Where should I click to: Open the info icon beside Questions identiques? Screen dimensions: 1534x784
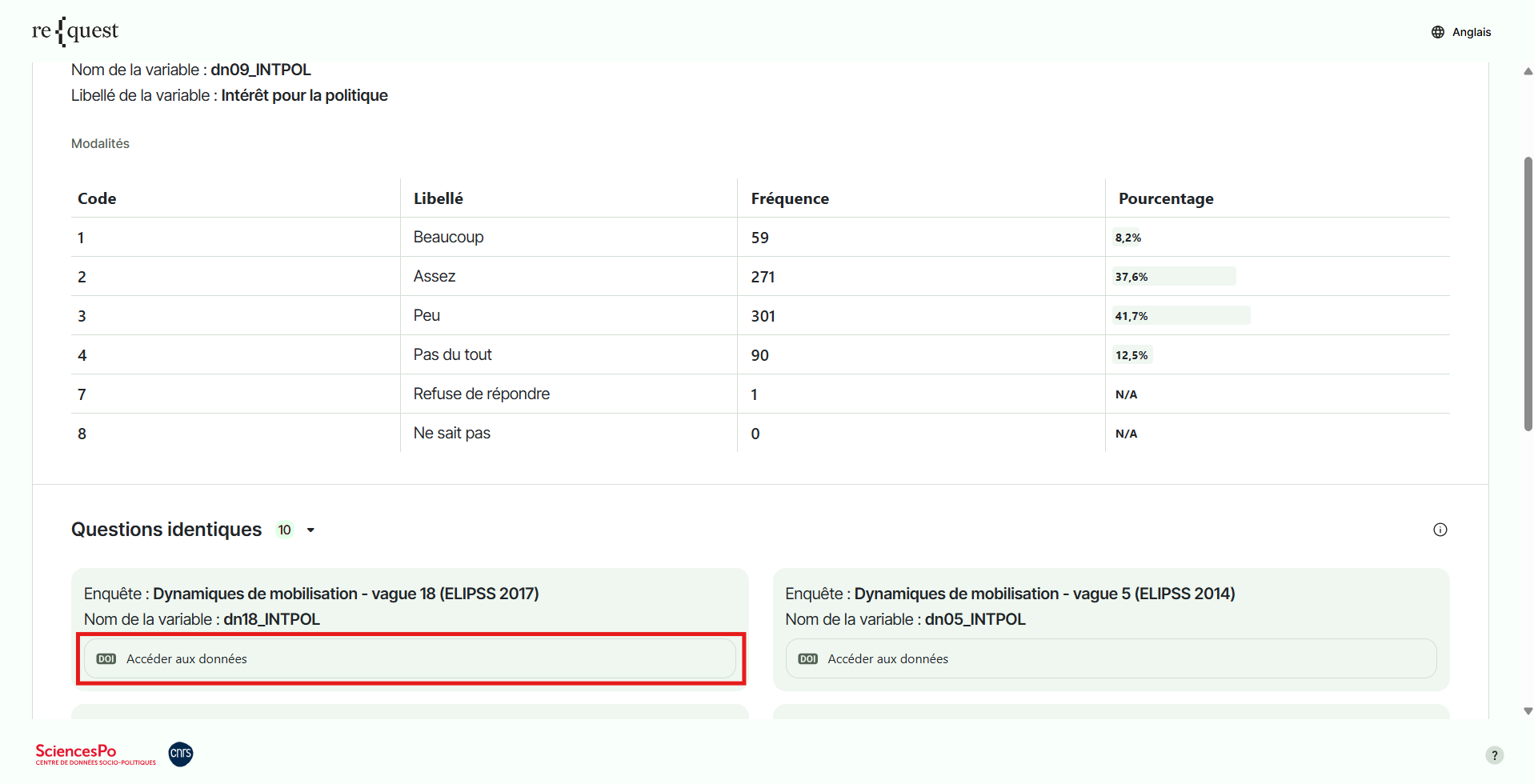pyautogui.click(x=1440, y=530)
